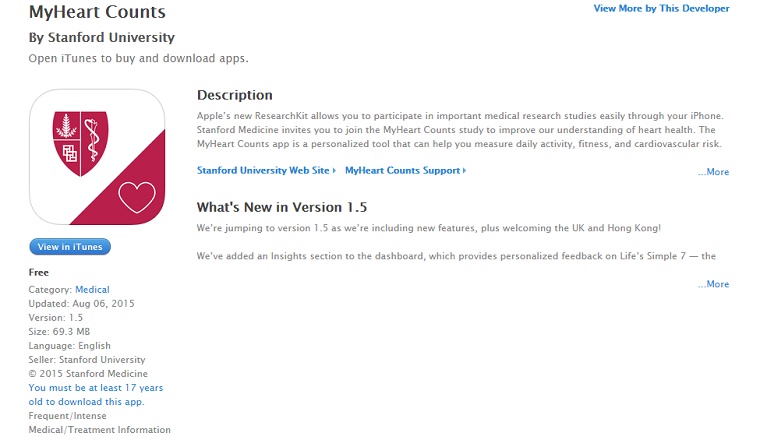The image size is (760, 440).
Task: Click the By Stanford University subtitle
Action: [102, 38]
